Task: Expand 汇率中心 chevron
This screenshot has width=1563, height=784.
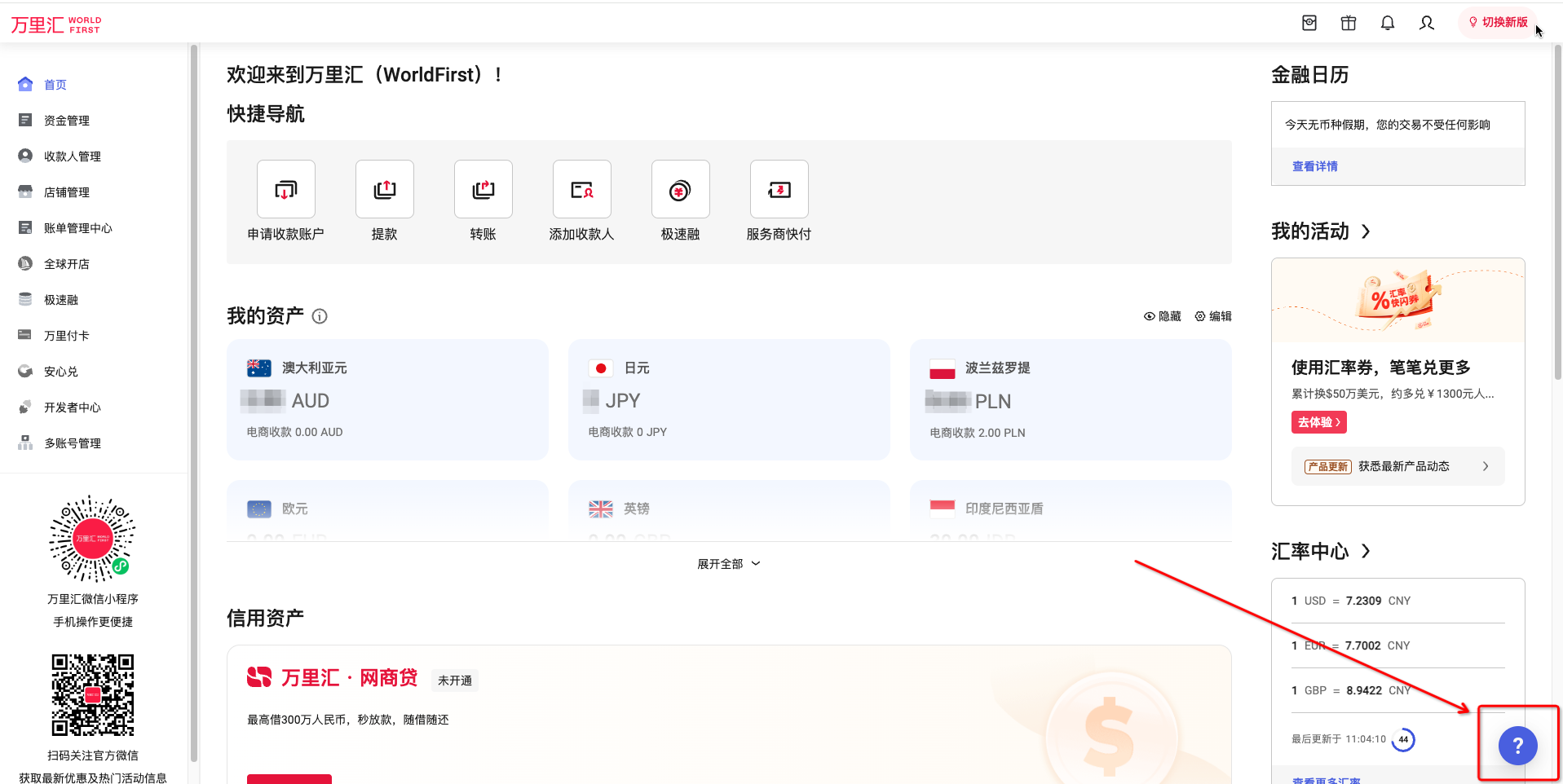Action: [x=1366, y=552]
